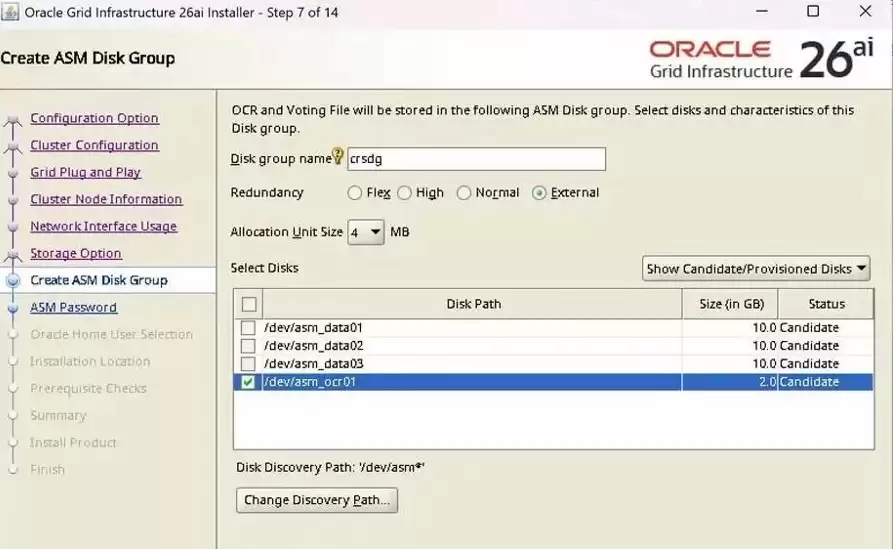Open the Allocation Unit Size dropdown

coord(366,232)
